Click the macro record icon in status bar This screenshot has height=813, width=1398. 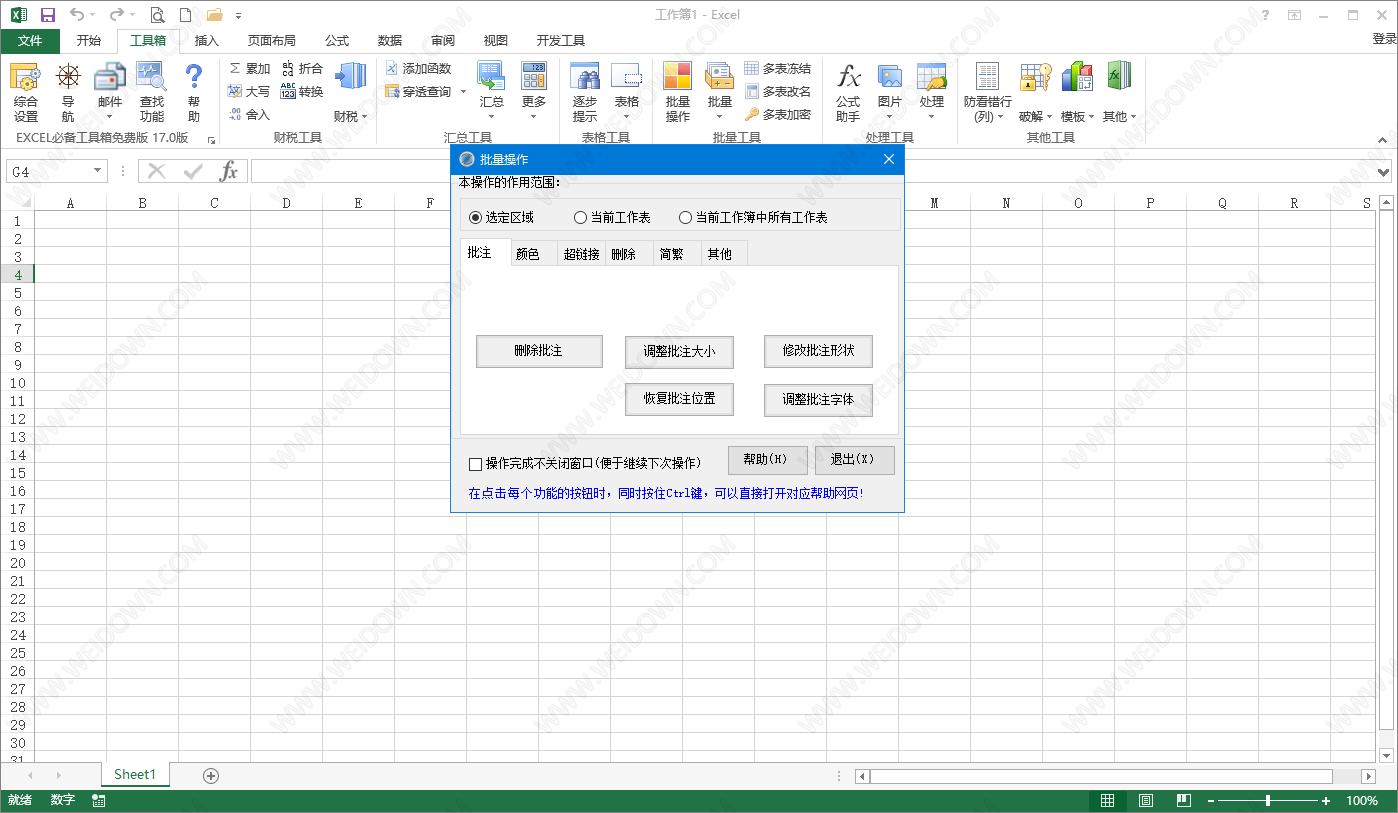click(99, 801)
